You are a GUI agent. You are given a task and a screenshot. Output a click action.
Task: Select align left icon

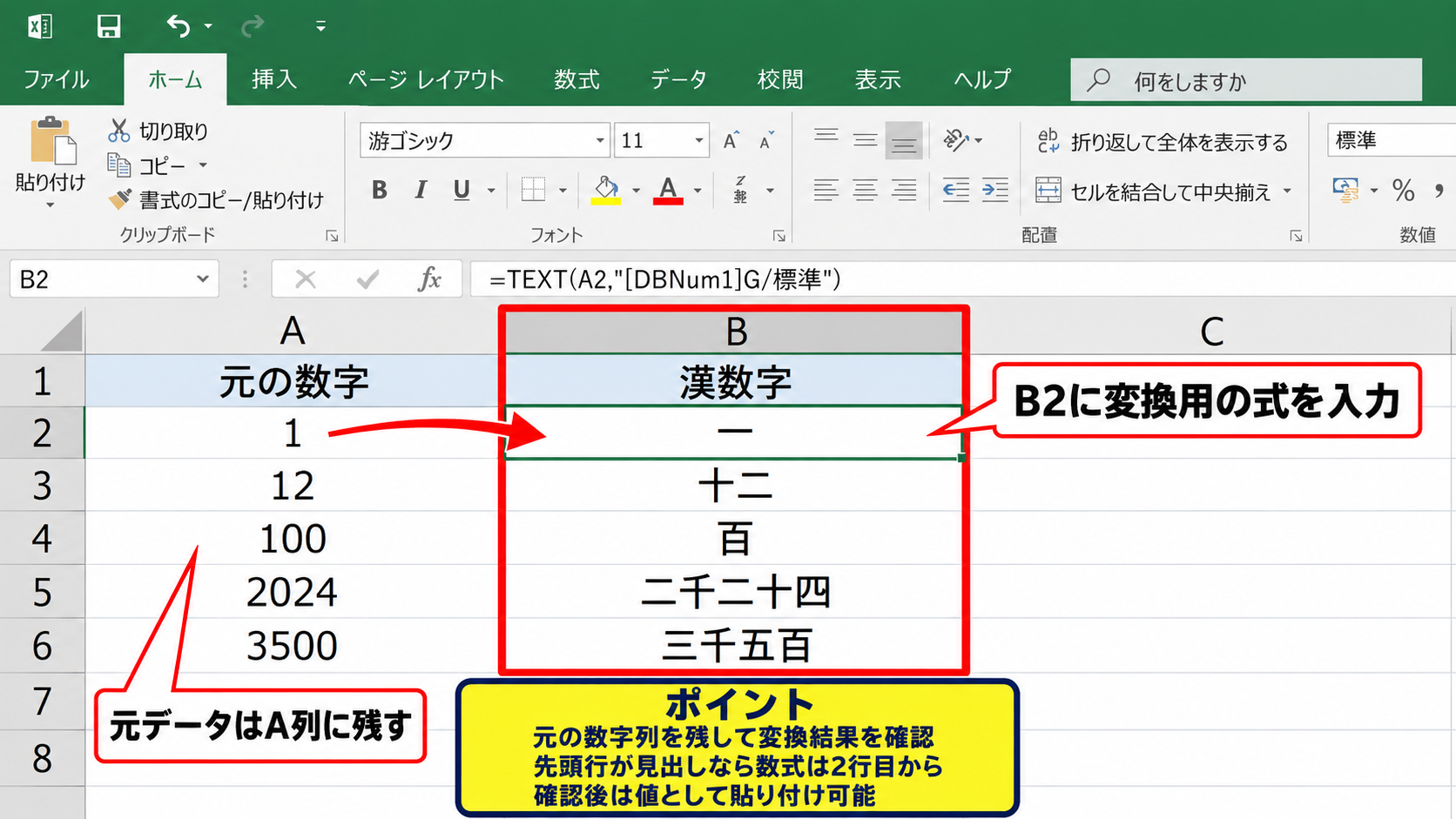pyautogui.click(x=826, y=190)
